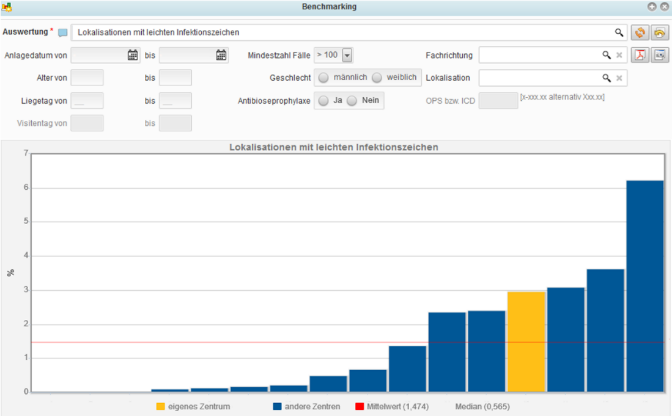
Task: Click the yellow undo/reset arrow button
Action: [x=660, y=33]
